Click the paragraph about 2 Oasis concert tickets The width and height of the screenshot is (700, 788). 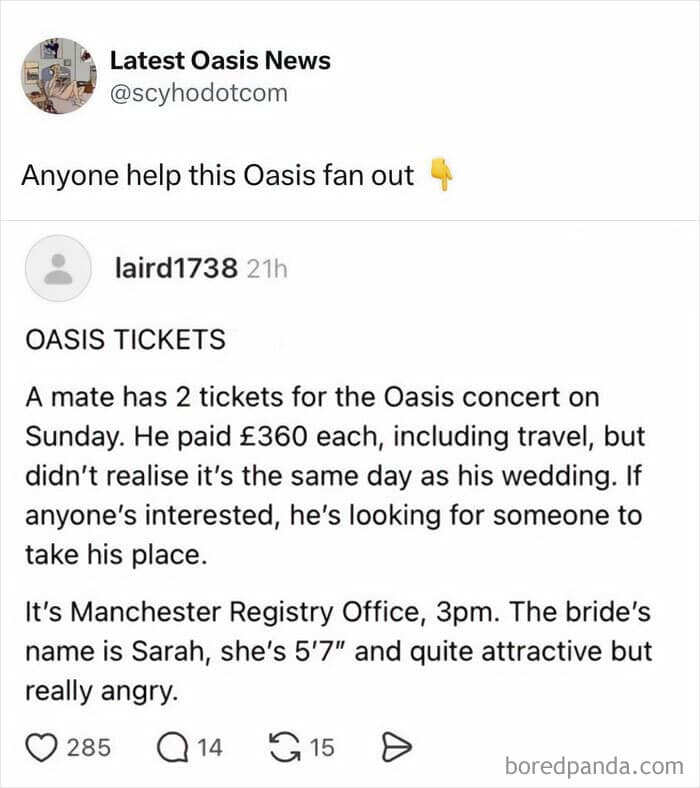335,475
